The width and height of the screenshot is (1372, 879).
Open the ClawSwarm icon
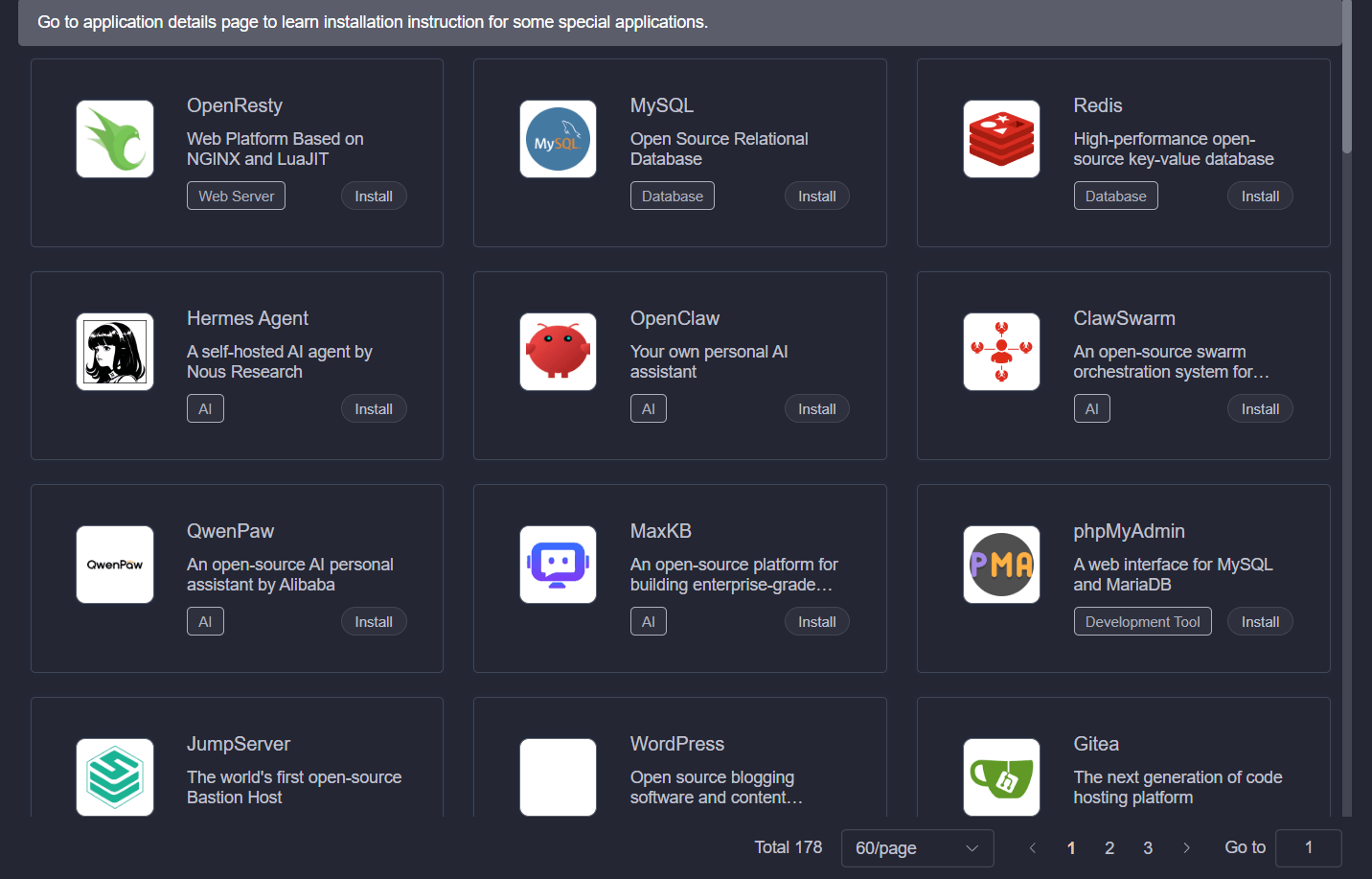click(x=1001, y=352)
